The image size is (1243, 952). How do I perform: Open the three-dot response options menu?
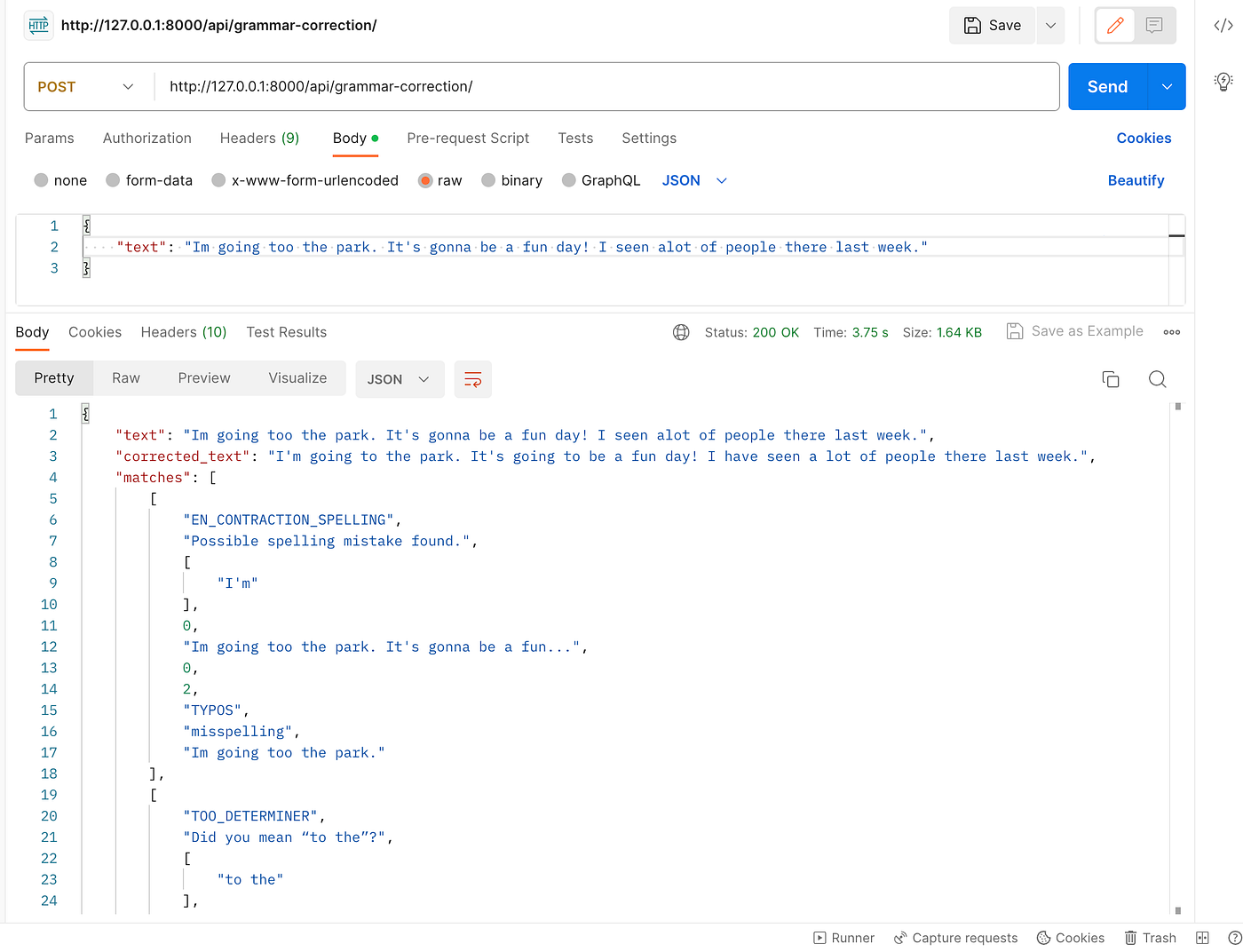(x=1172, y=332)
